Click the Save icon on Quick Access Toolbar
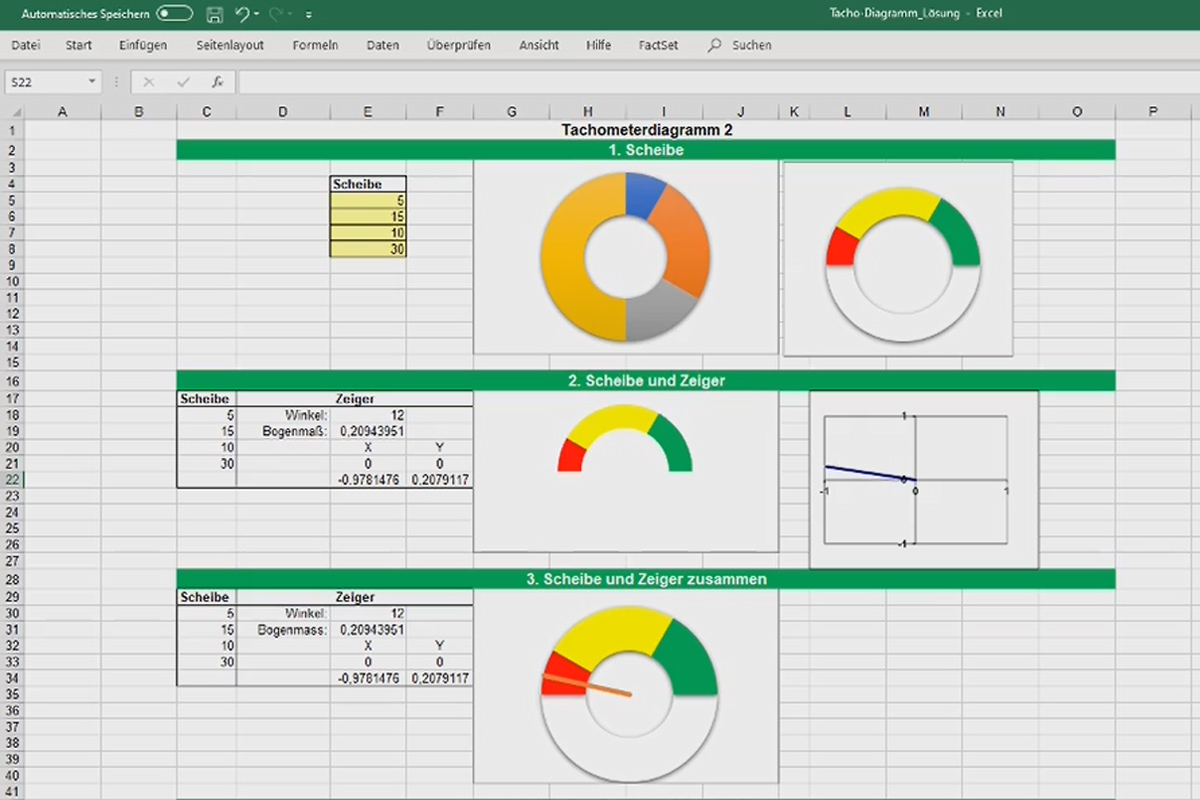Viewport: 1200px width, 800px height. click(x=212, y=14)
